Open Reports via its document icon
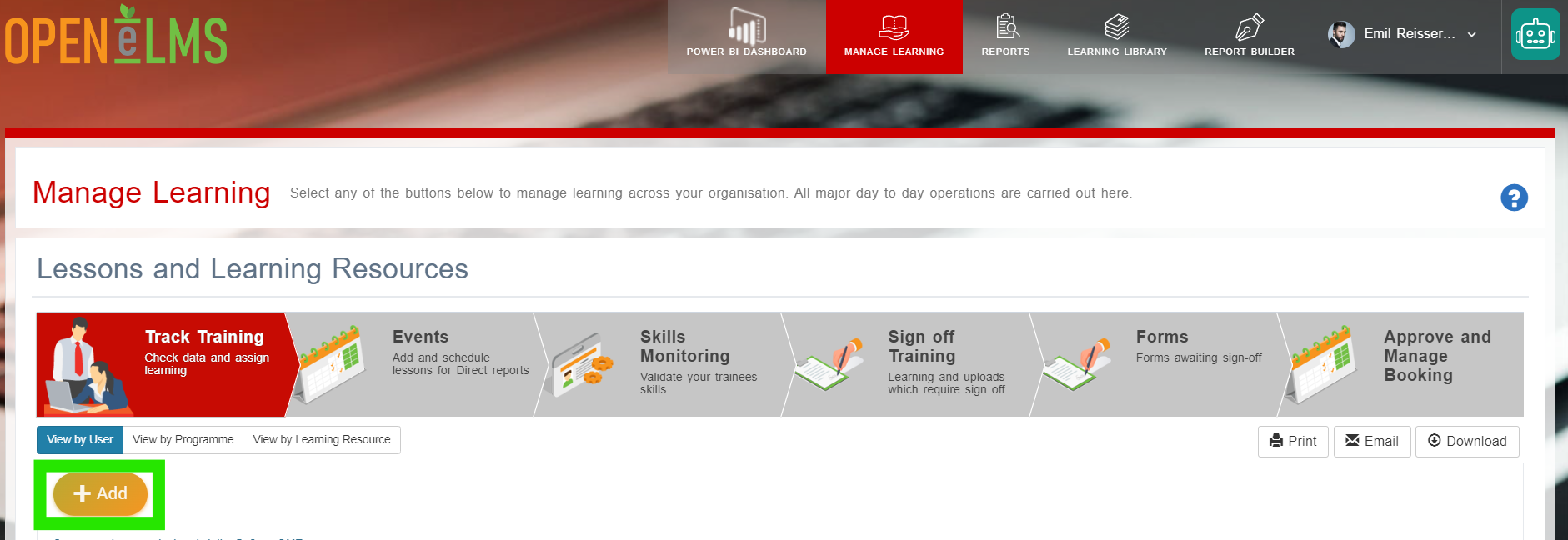1568x540 pixels. (x=1007, y=26)
